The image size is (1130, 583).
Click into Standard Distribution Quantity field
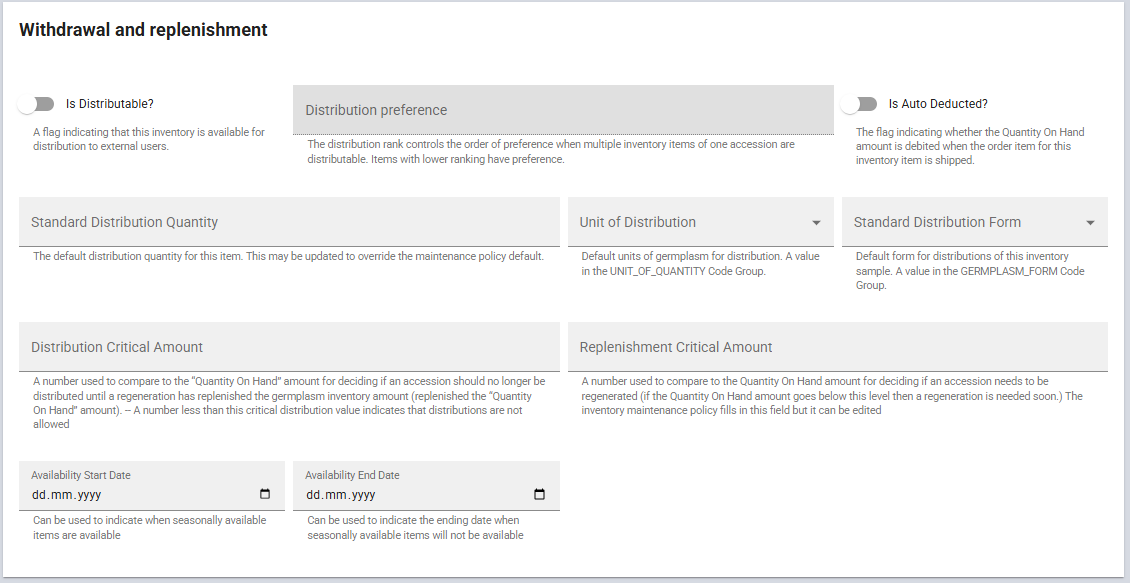tap(289, 222)
